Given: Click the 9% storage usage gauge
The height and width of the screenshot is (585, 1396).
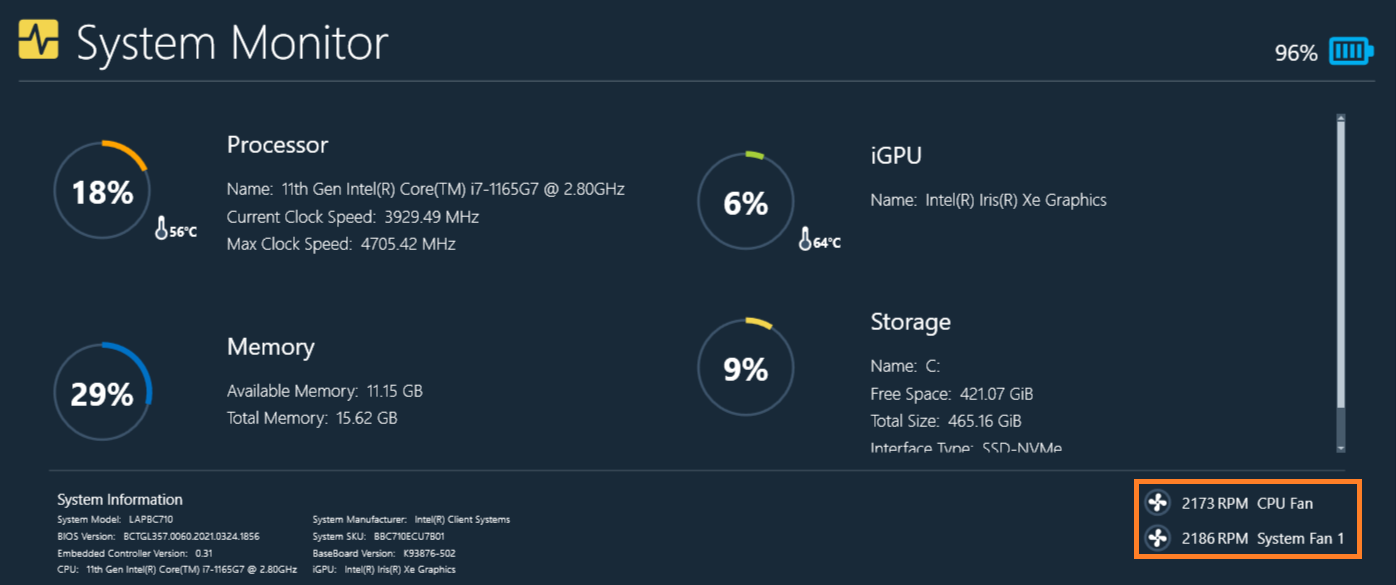Looking at the screenshot, I should click(745, 369).
